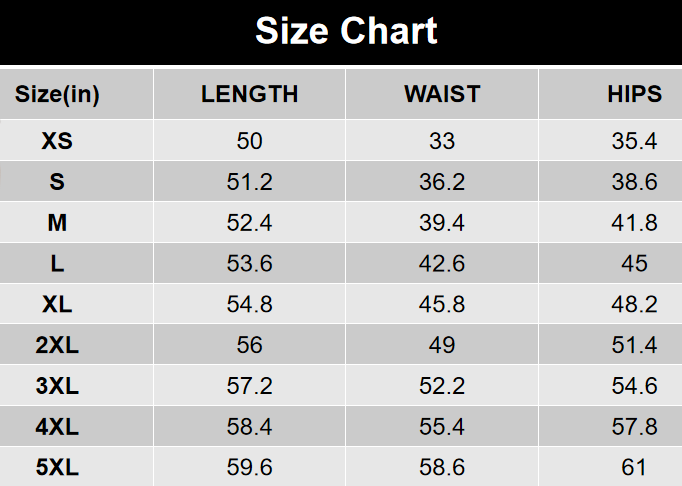The height and width of the screenshot is (486, 682).
Task: Select the WAIST column header
Action: [442, 95]
